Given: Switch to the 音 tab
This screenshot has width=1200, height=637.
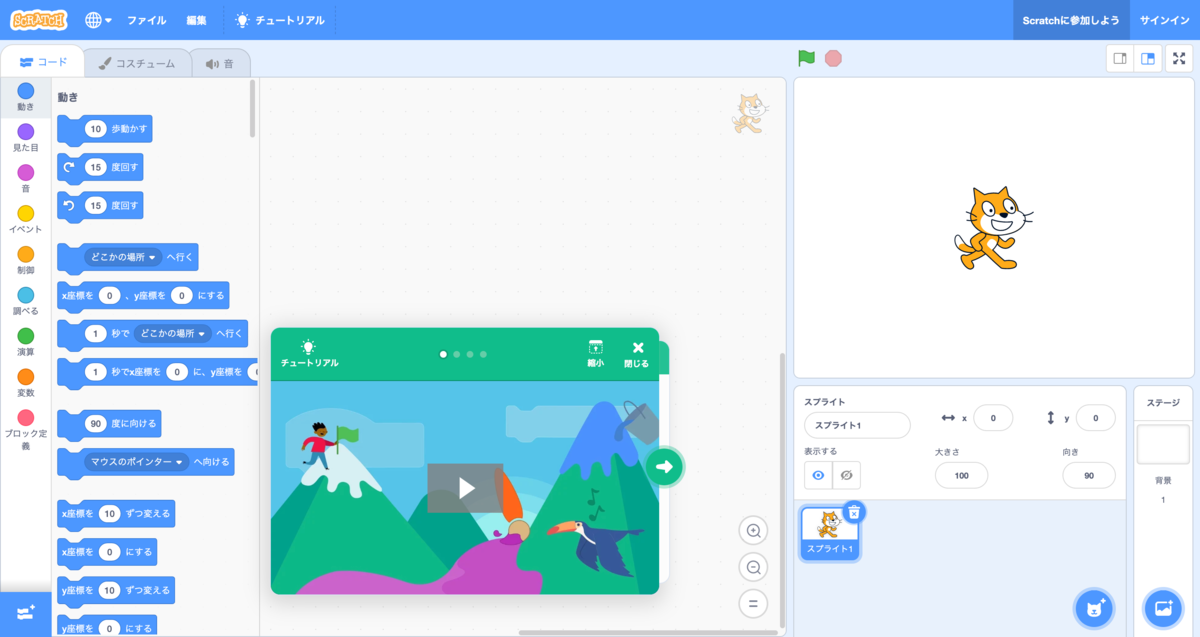Looking at the screenshot, I should [x=220, y=63].
